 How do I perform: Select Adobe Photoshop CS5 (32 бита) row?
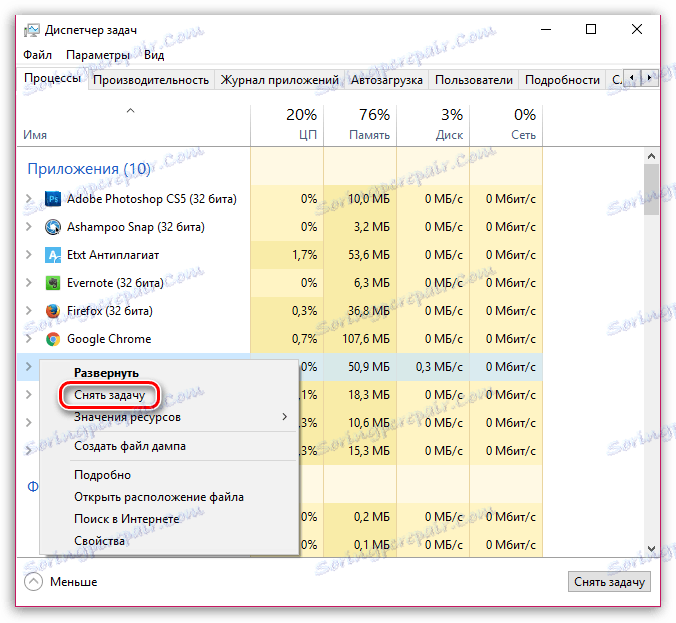(x=280, y=199)
